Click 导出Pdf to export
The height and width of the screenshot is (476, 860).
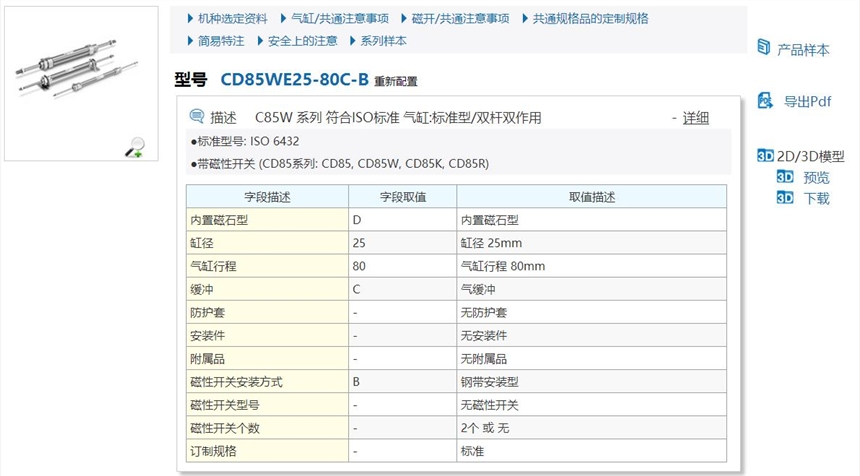pyautogui.click(x=807, y=101)
